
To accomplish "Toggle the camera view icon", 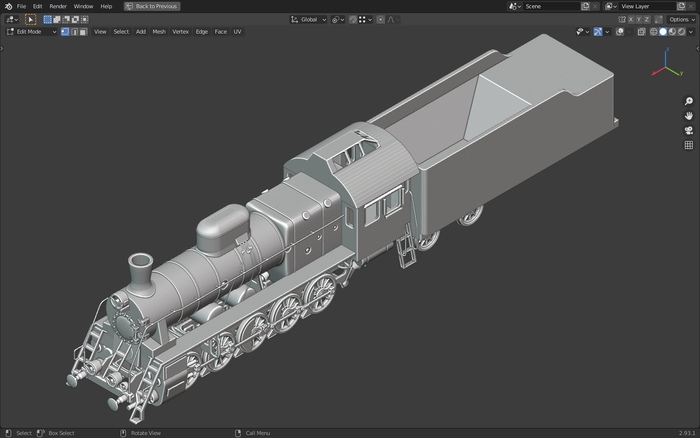I will [x=688, y=131].
